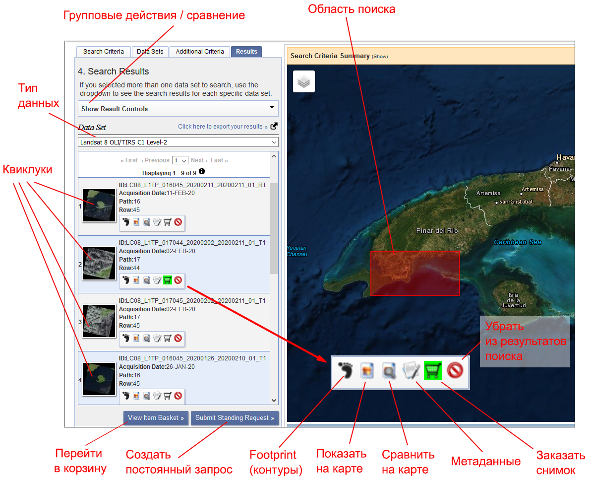Image resolution: width=592 pixels, height=485 pixels.
Task: Show footprint for Path 17 Row 44 scene
Action: click(126, 280)
